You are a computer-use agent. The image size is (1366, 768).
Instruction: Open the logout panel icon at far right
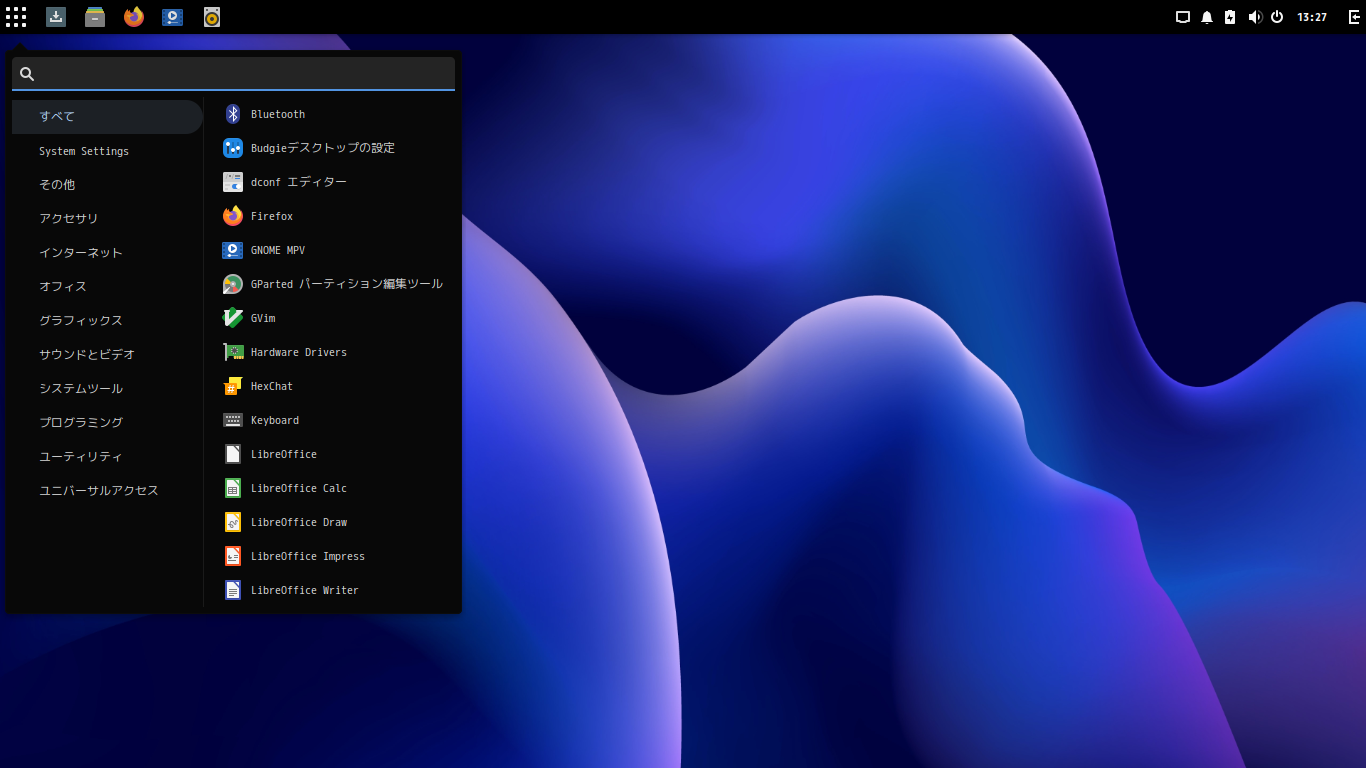point(1354,17)
